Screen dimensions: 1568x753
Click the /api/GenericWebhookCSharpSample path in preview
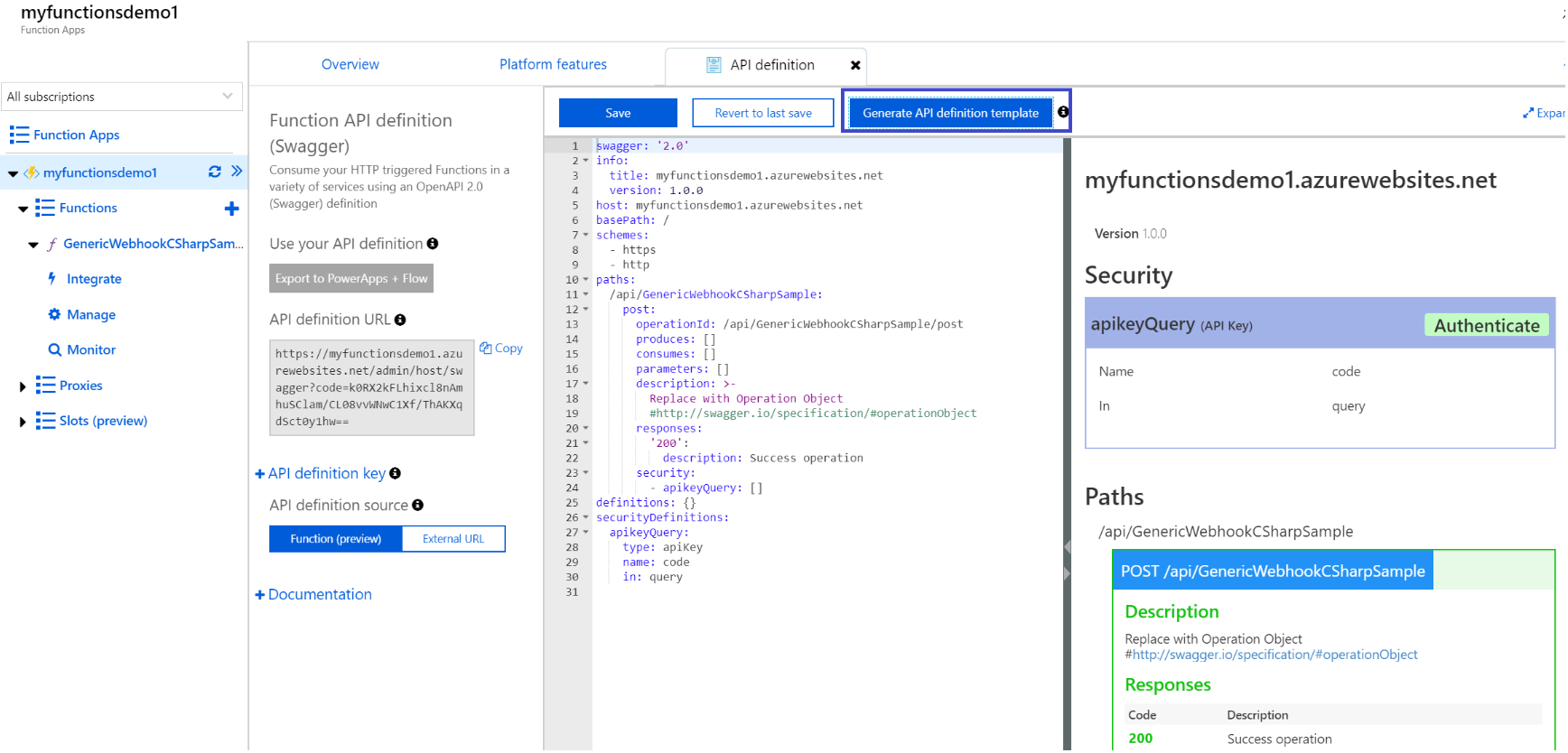1226,532
